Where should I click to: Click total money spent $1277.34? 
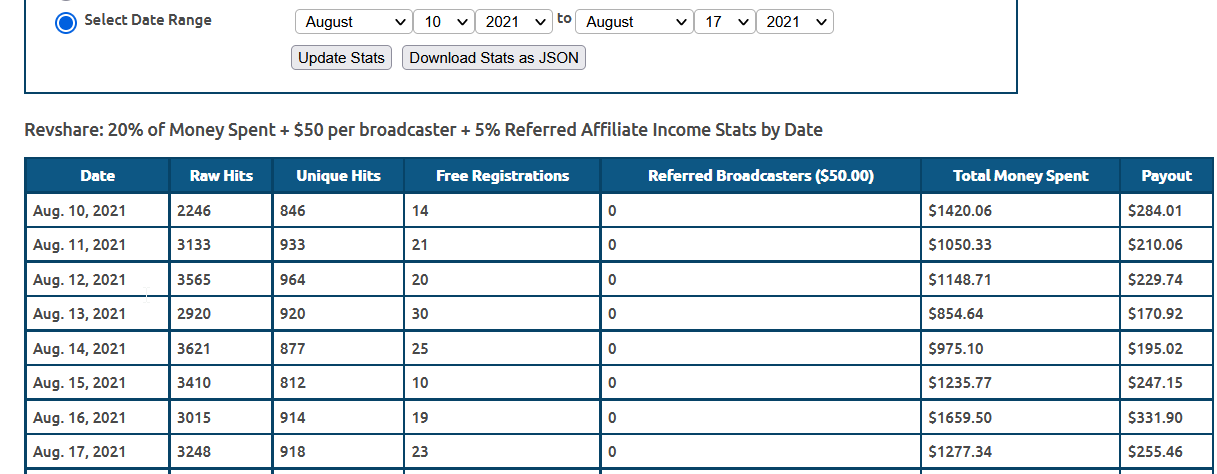coord(960,452)
